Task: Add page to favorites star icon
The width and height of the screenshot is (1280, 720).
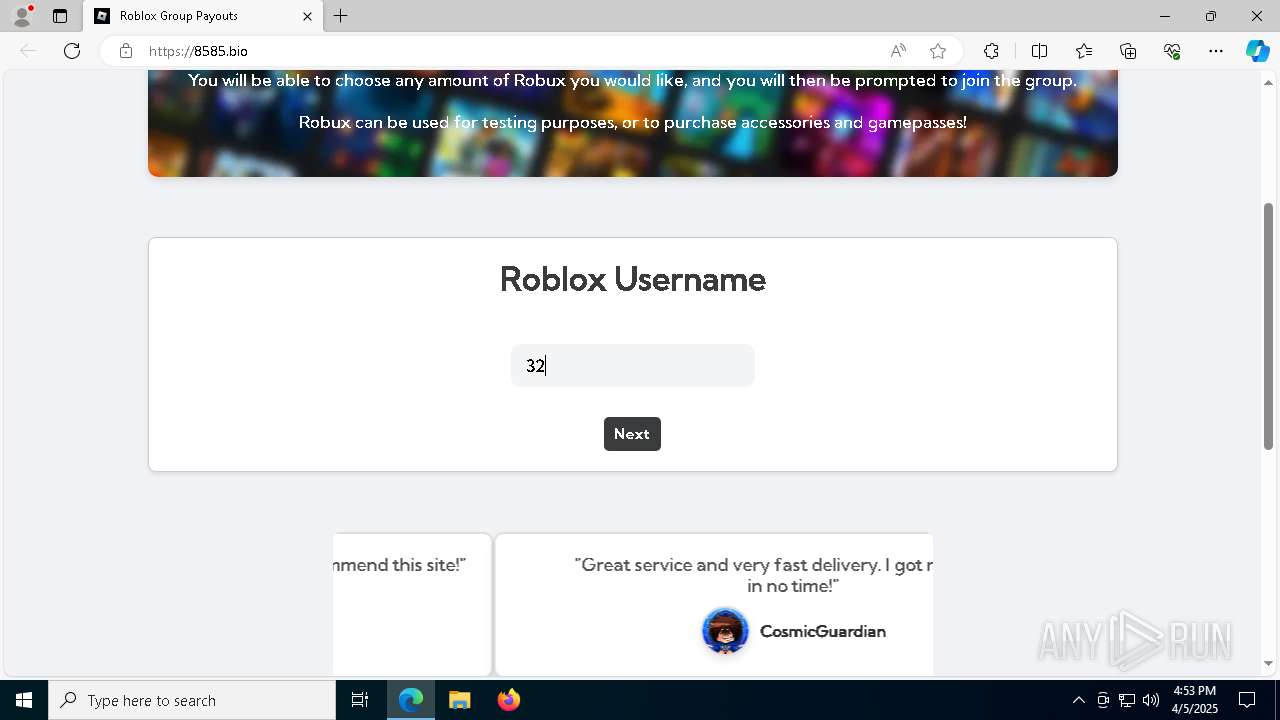Action: tap(937, 51)
